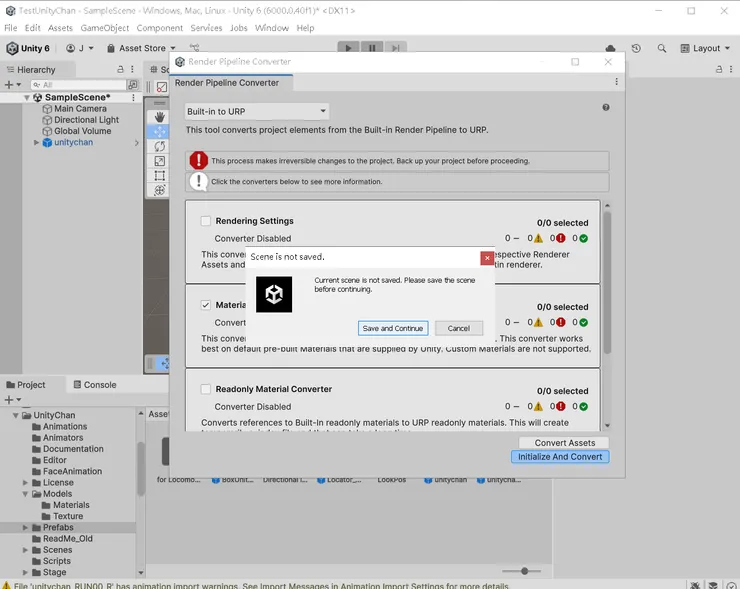The image size is (740, 589).
Task: Select the Animations folder in Project
Action: [65, 426]
